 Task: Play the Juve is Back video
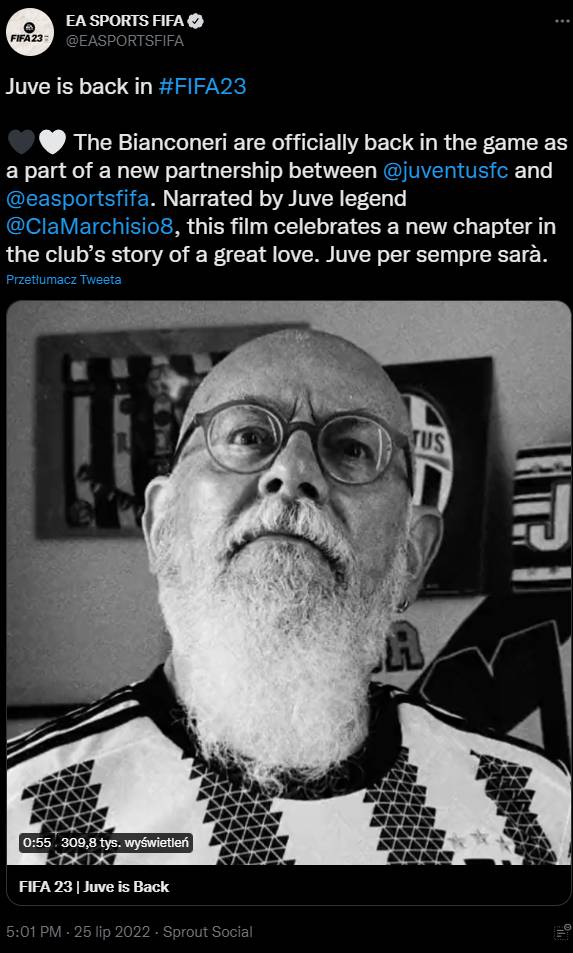289,582
